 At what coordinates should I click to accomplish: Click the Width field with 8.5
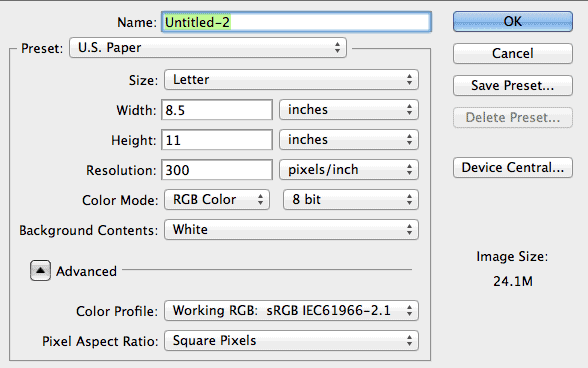(x=217, y=110)
